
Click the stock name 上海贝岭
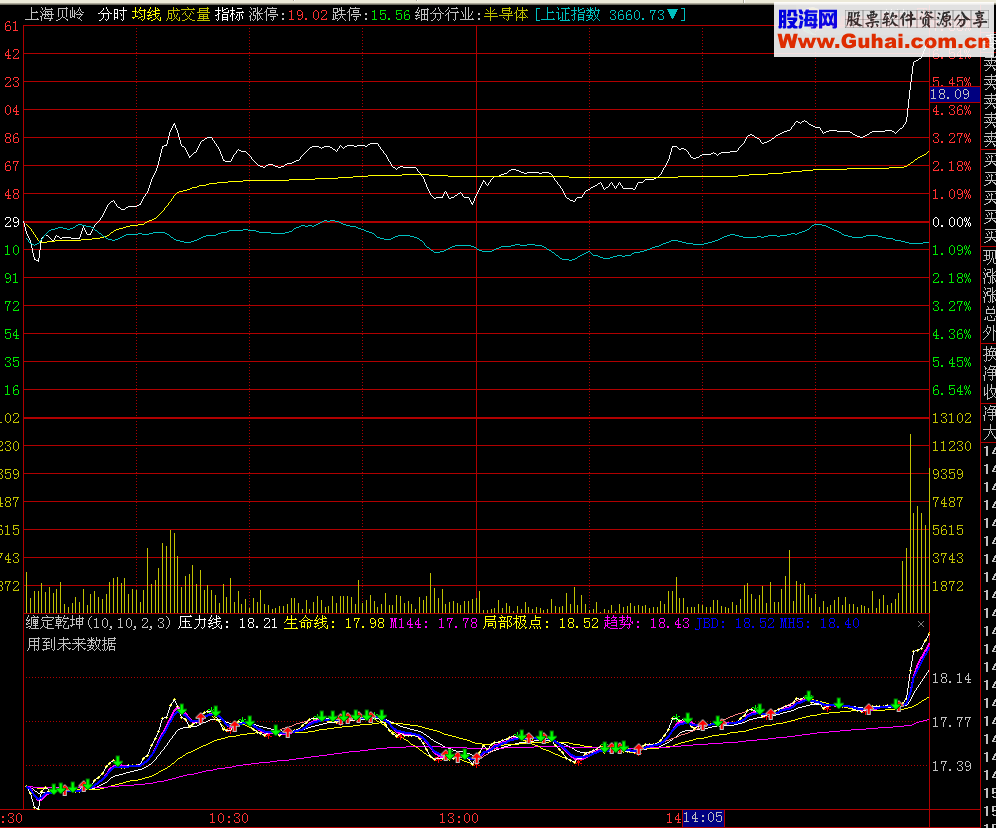pos(54,15)
